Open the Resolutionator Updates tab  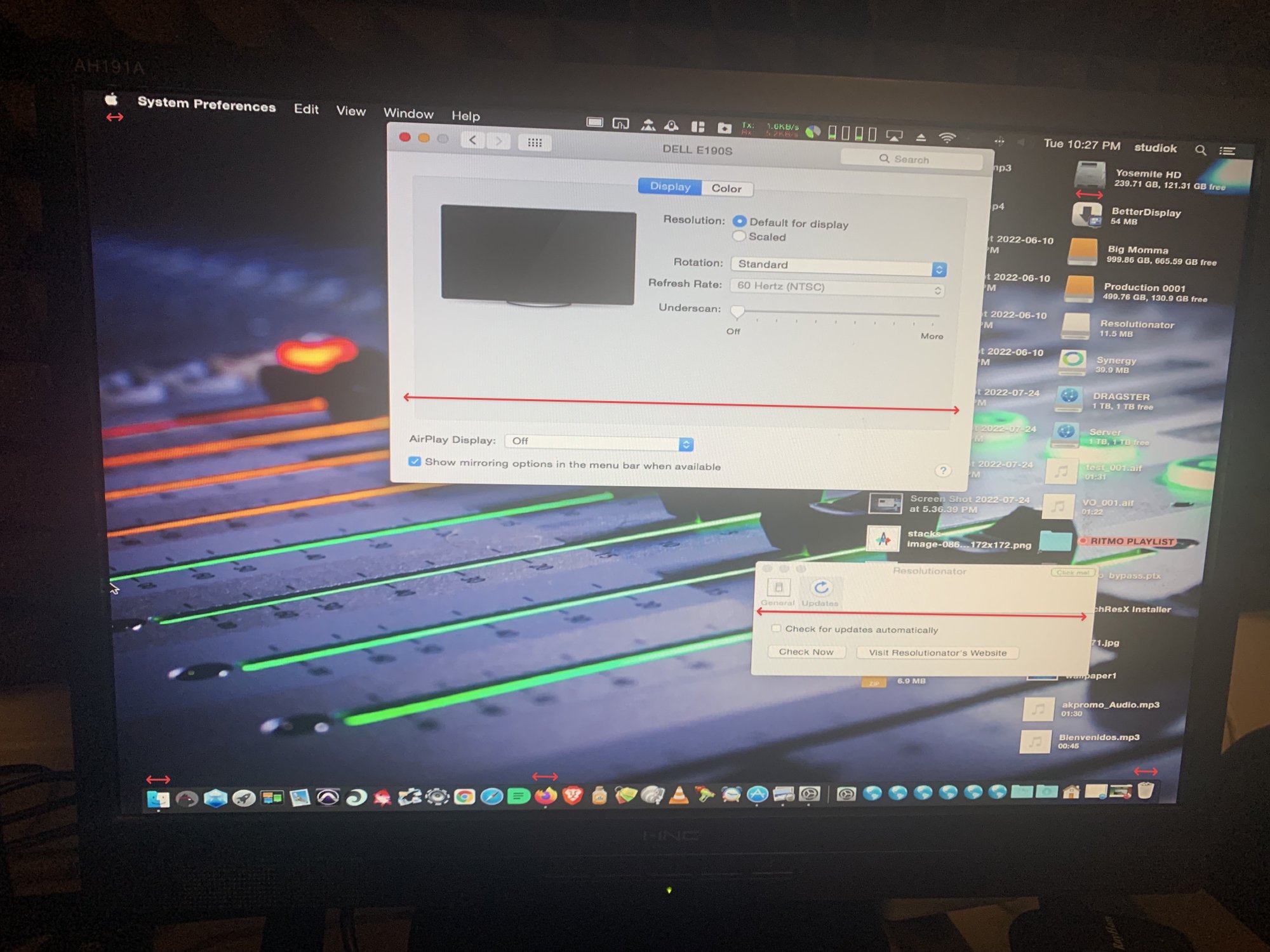[x=820, y=593]
